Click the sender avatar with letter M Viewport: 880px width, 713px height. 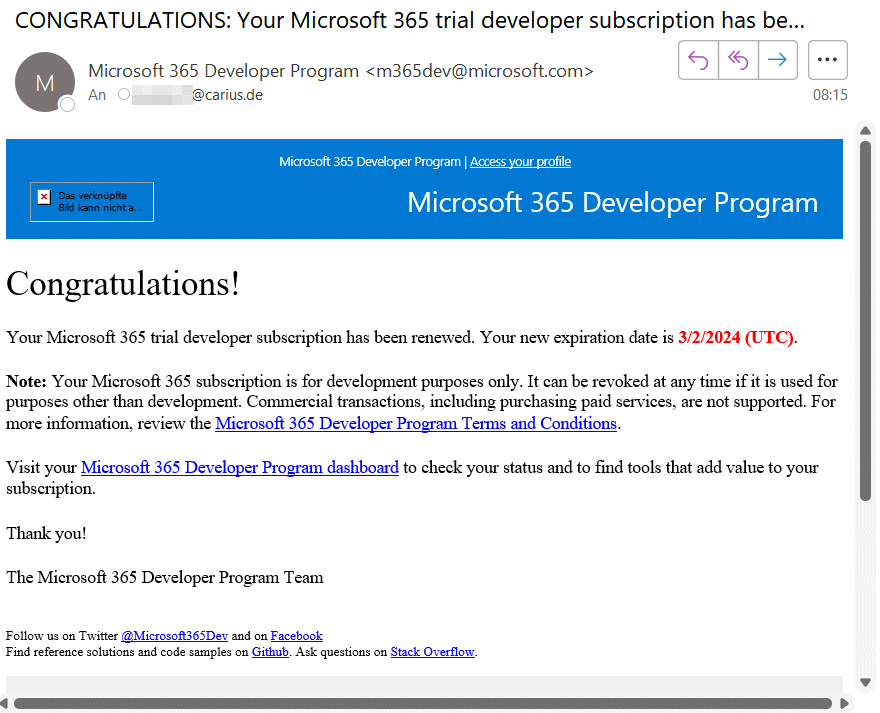(45, 82)
